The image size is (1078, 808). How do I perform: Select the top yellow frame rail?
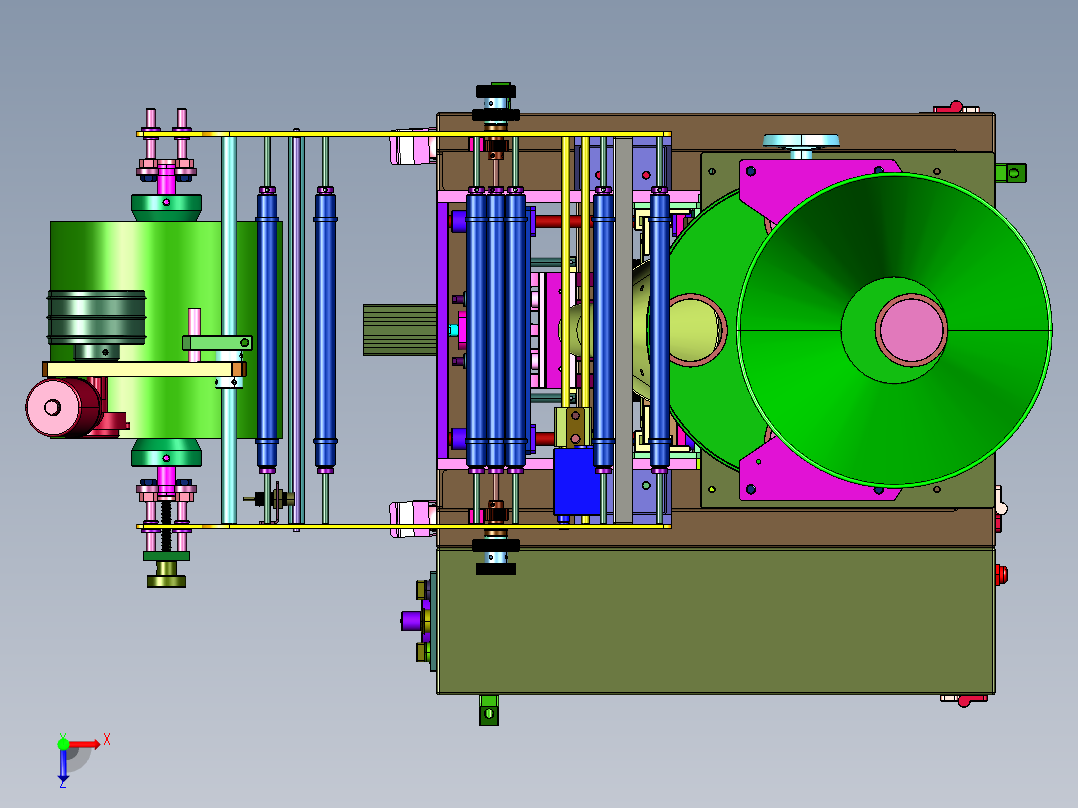click(x=404, y=134)
